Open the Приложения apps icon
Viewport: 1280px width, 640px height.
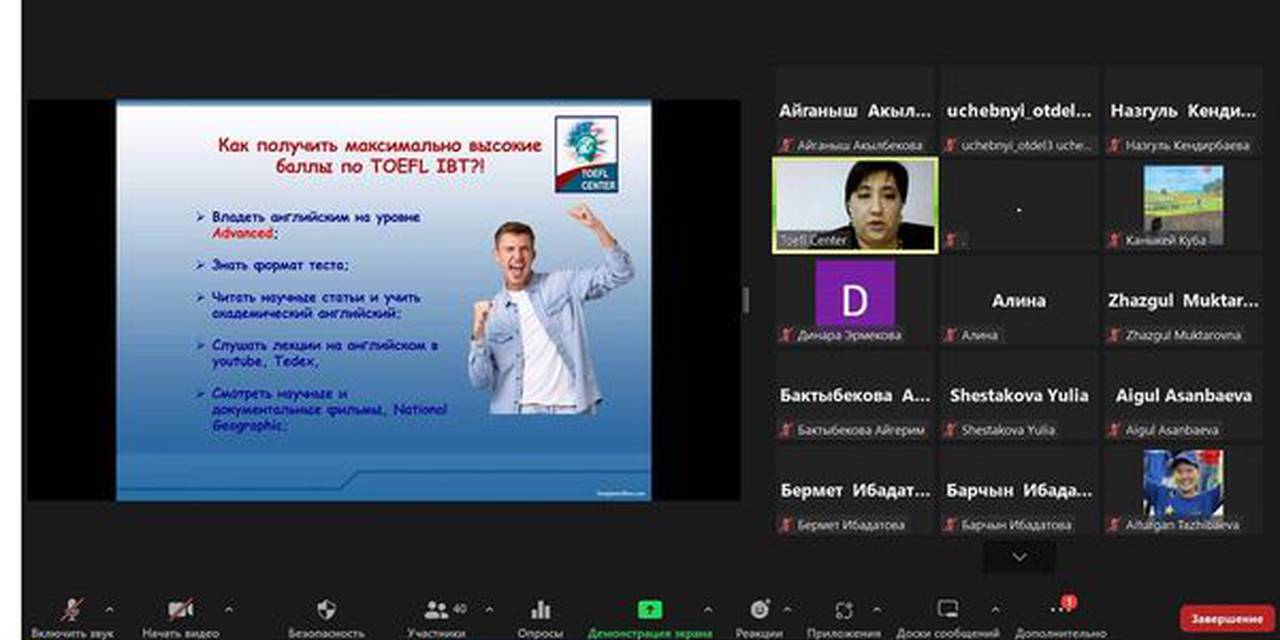(x=843, y=611)
